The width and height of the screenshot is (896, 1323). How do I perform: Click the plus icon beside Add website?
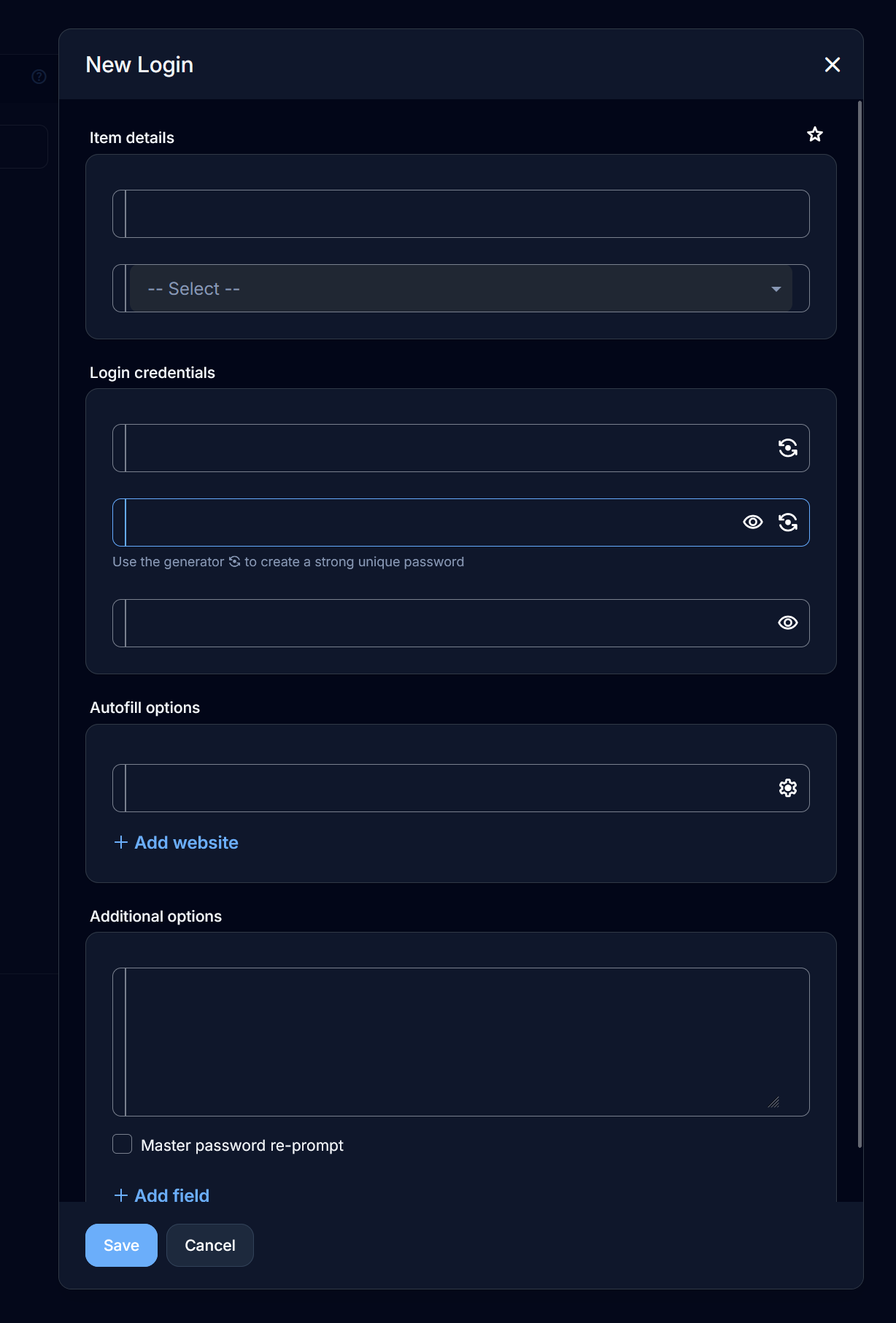tap(121, 843)
